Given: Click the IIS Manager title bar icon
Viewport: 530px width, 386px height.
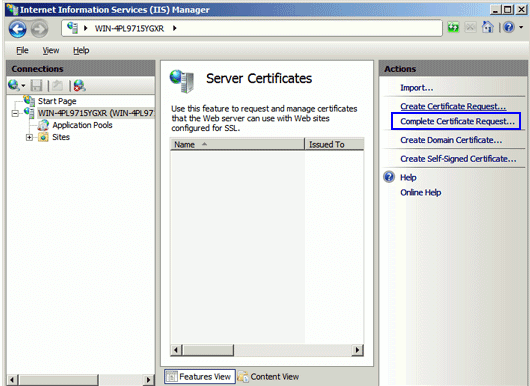Looking at the screenshot, I should pos(13,9).
